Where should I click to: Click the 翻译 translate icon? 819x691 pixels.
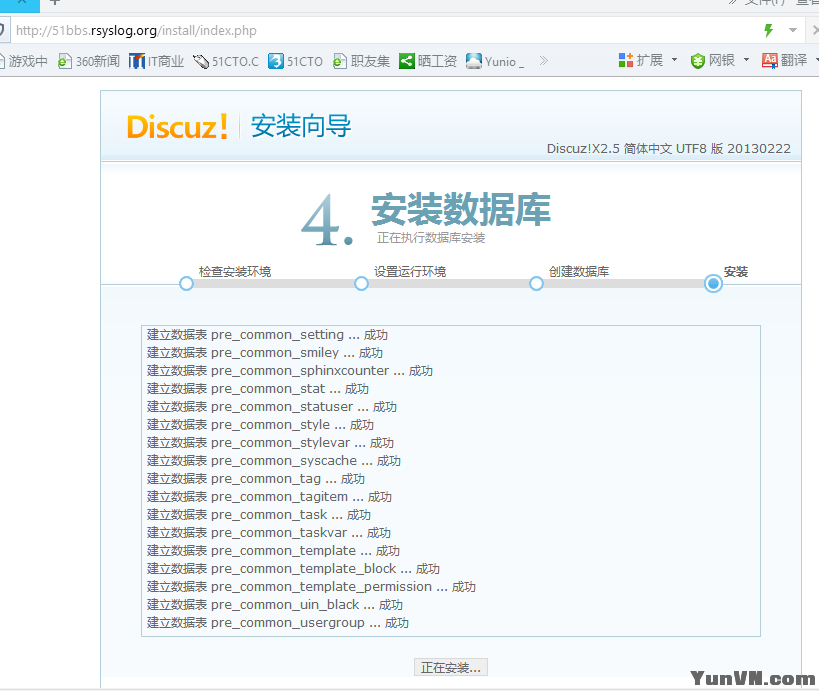[x=770, y=61]
